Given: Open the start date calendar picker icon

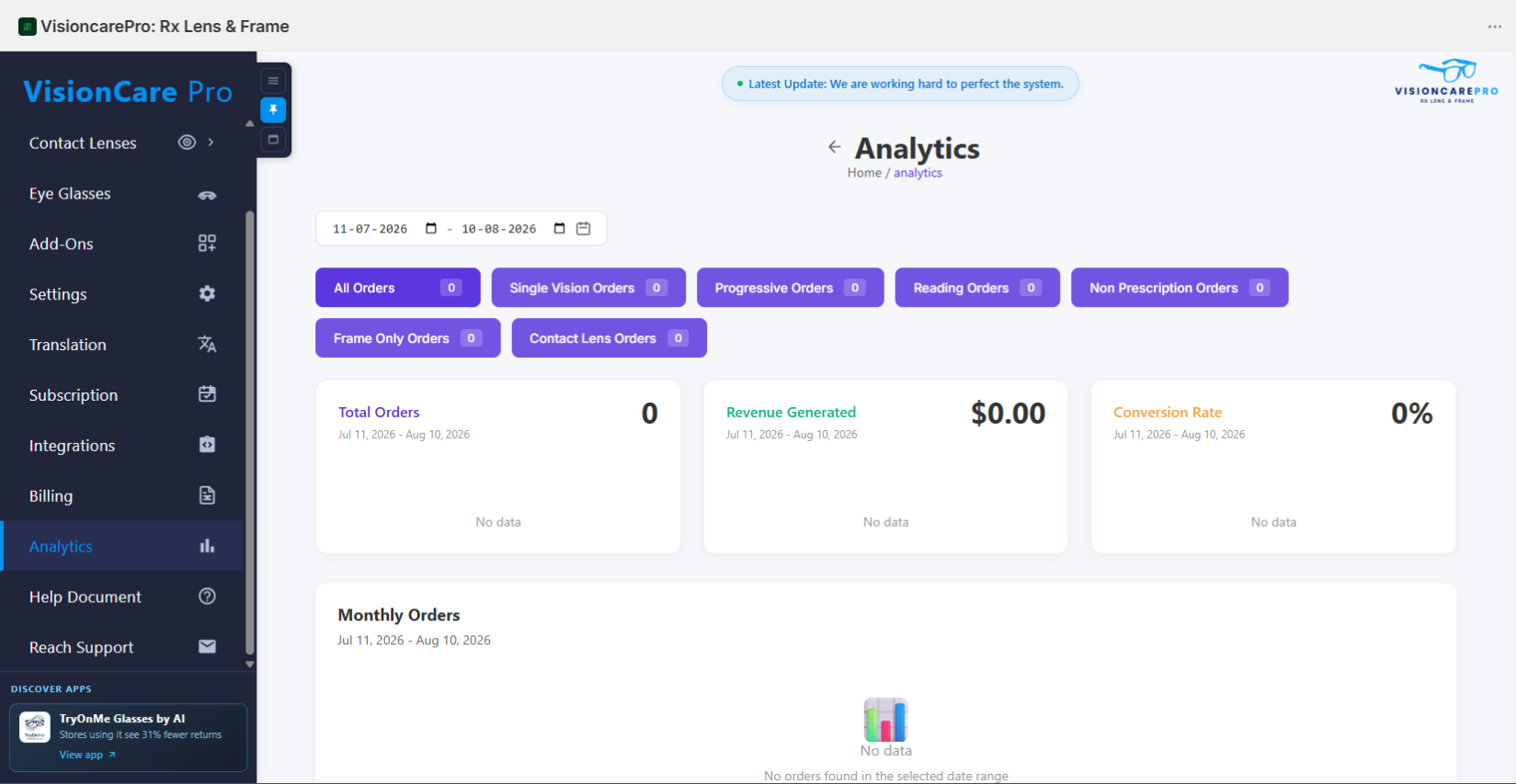Looking at the screenshot, I should [431, 229].
